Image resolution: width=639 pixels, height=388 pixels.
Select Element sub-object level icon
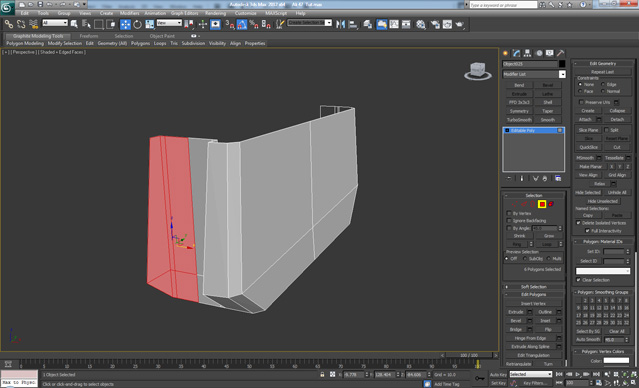coord(551,204)
